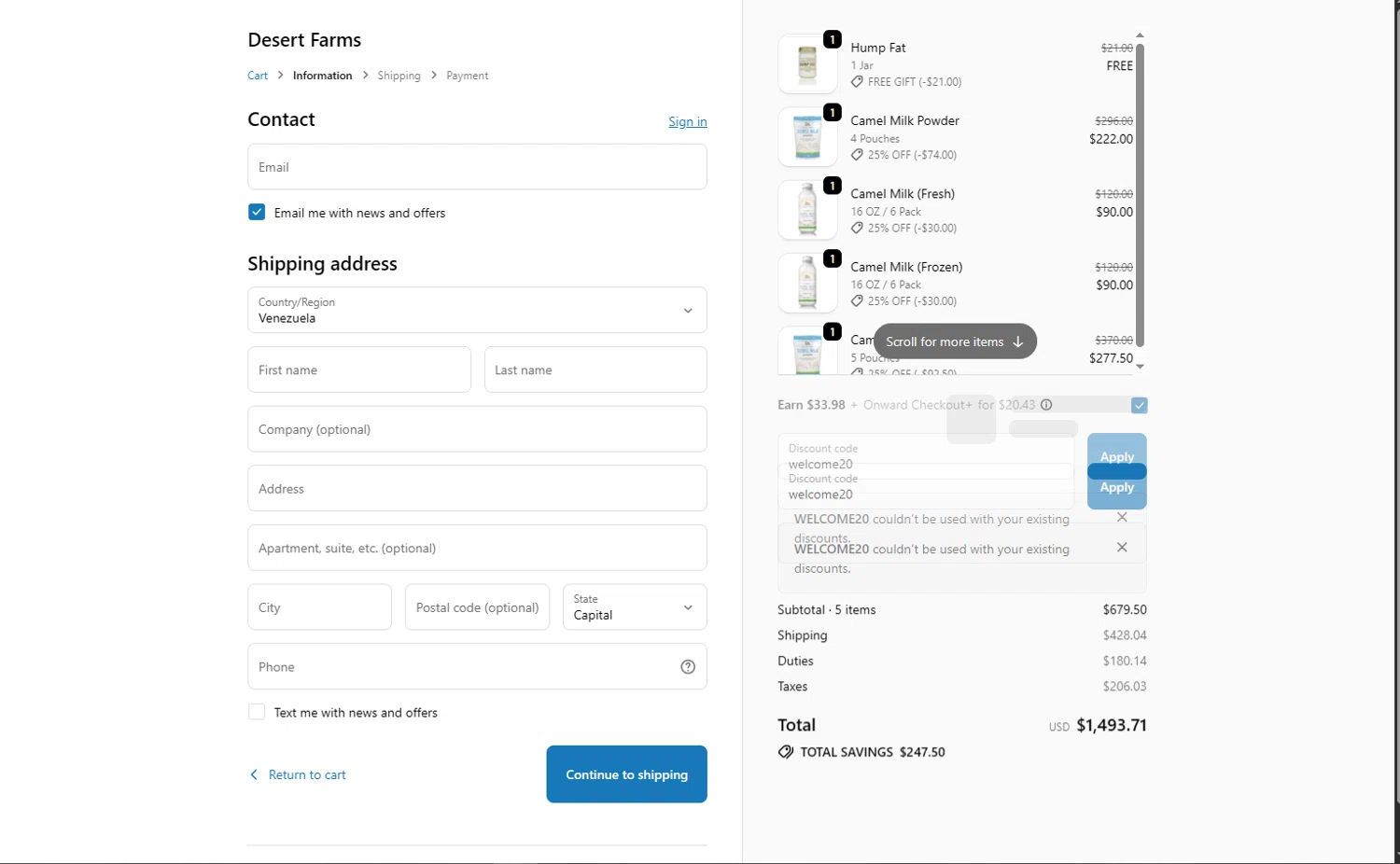Select the Information breadcrumb step
The width and height of the screenshot is (1400, 864).
point(322,76)
